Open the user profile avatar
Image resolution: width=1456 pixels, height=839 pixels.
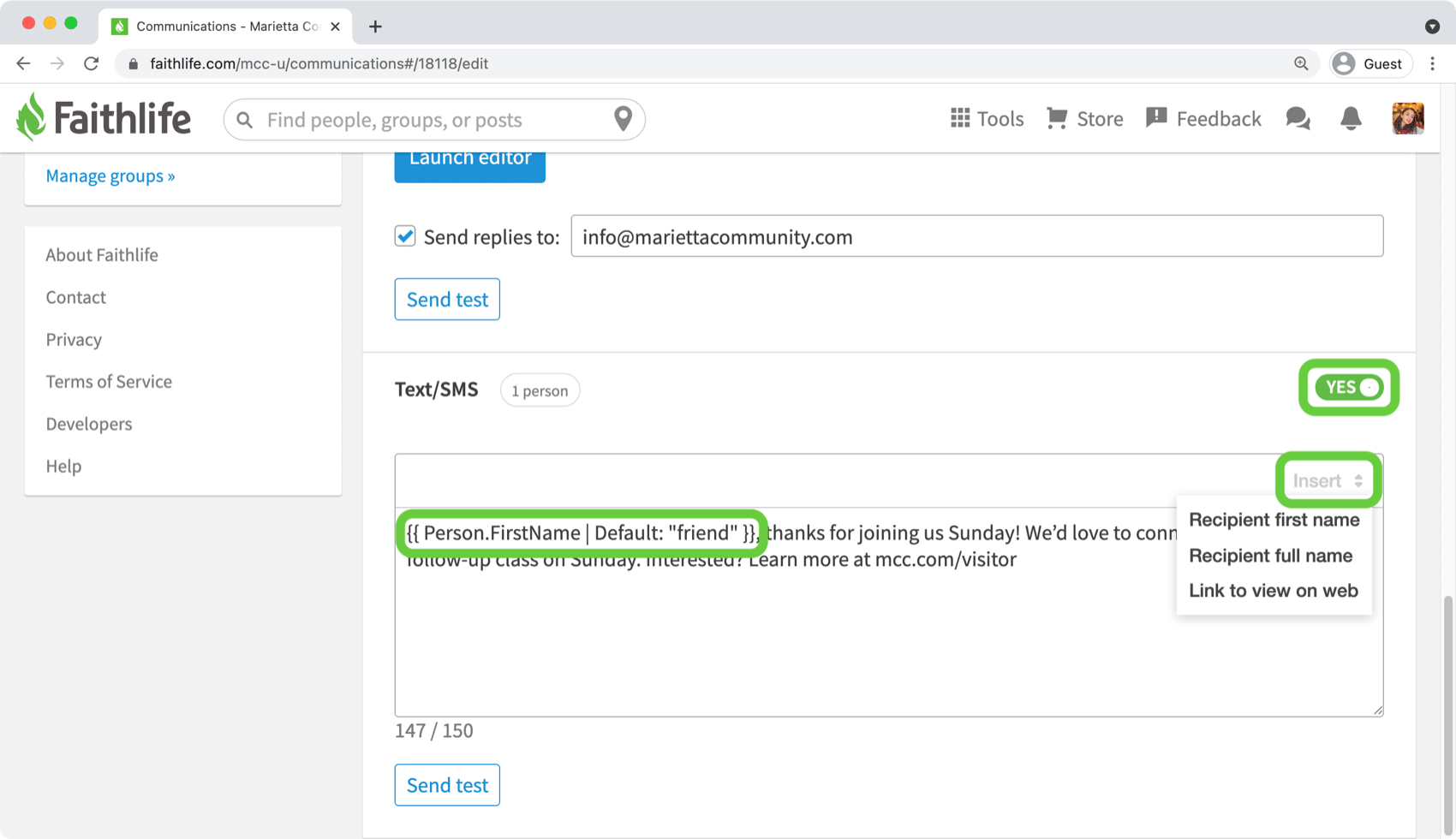click(1408, 118)
